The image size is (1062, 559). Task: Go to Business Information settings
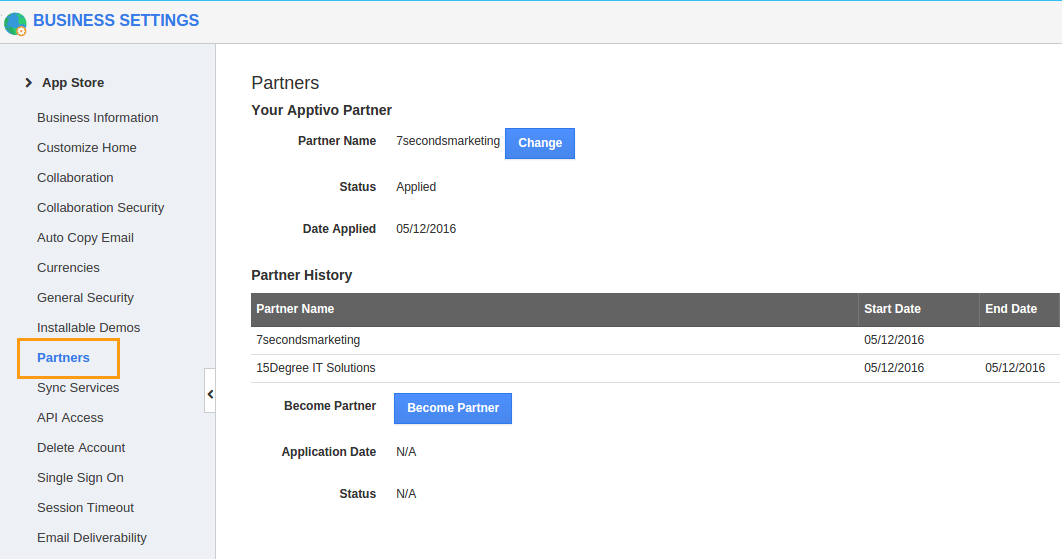point(98,118)
